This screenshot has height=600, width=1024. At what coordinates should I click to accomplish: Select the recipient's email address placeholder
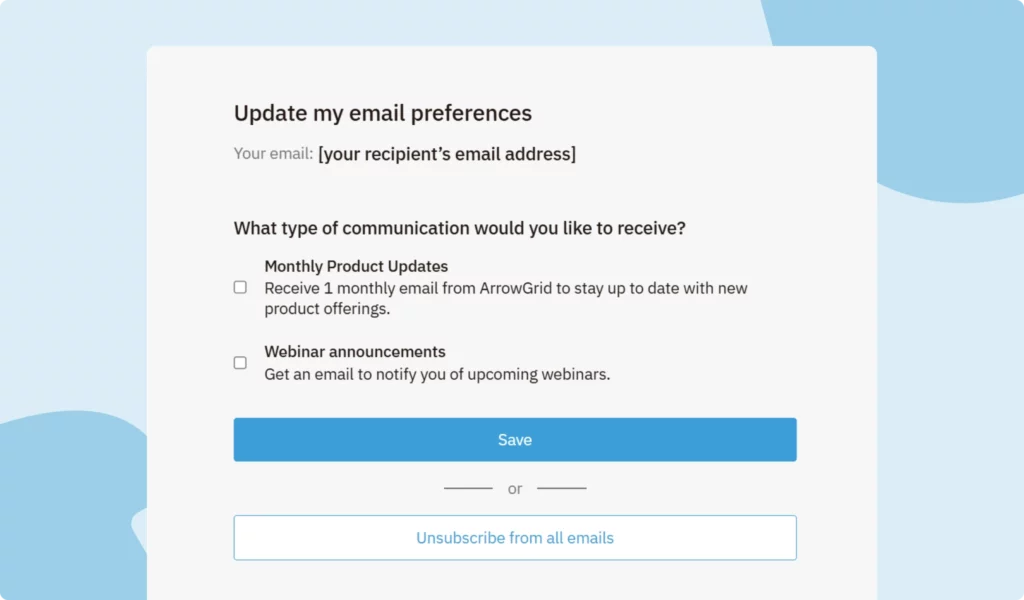coord(447,154)
